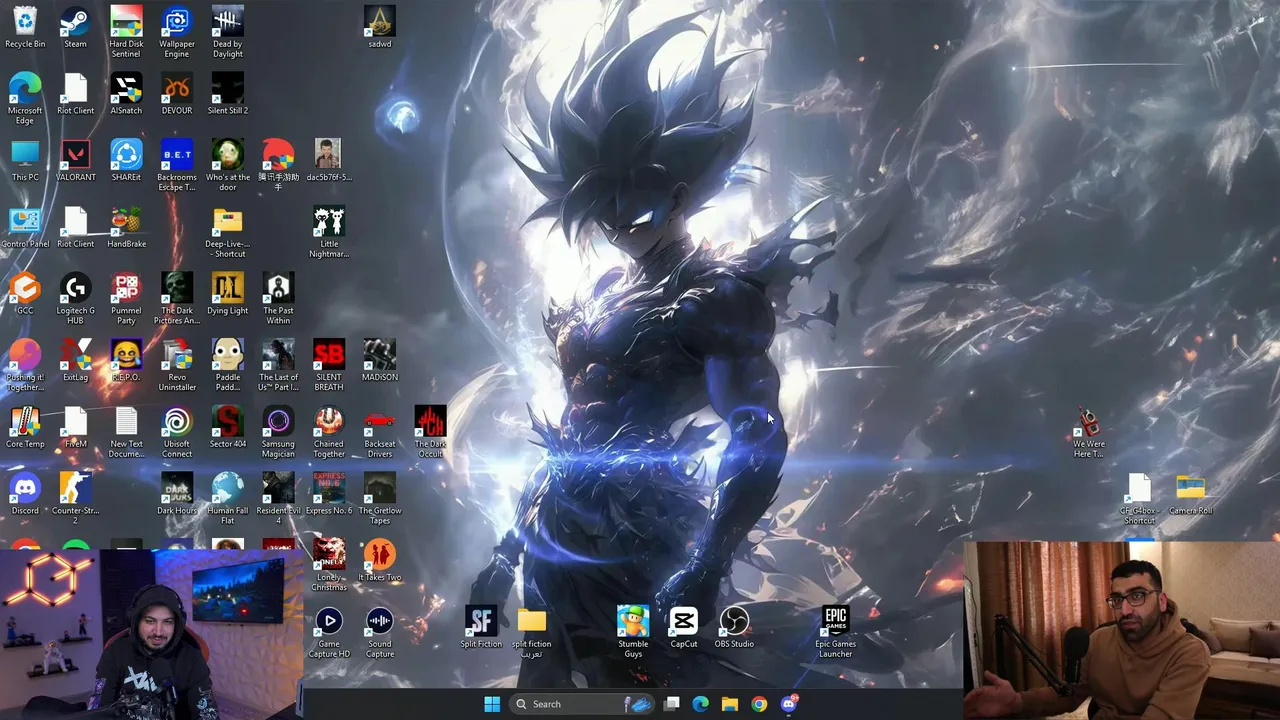This screenshot has width=1280, height=720.
Task: Select the Dark Hours icon
Action: pos(177,494)
